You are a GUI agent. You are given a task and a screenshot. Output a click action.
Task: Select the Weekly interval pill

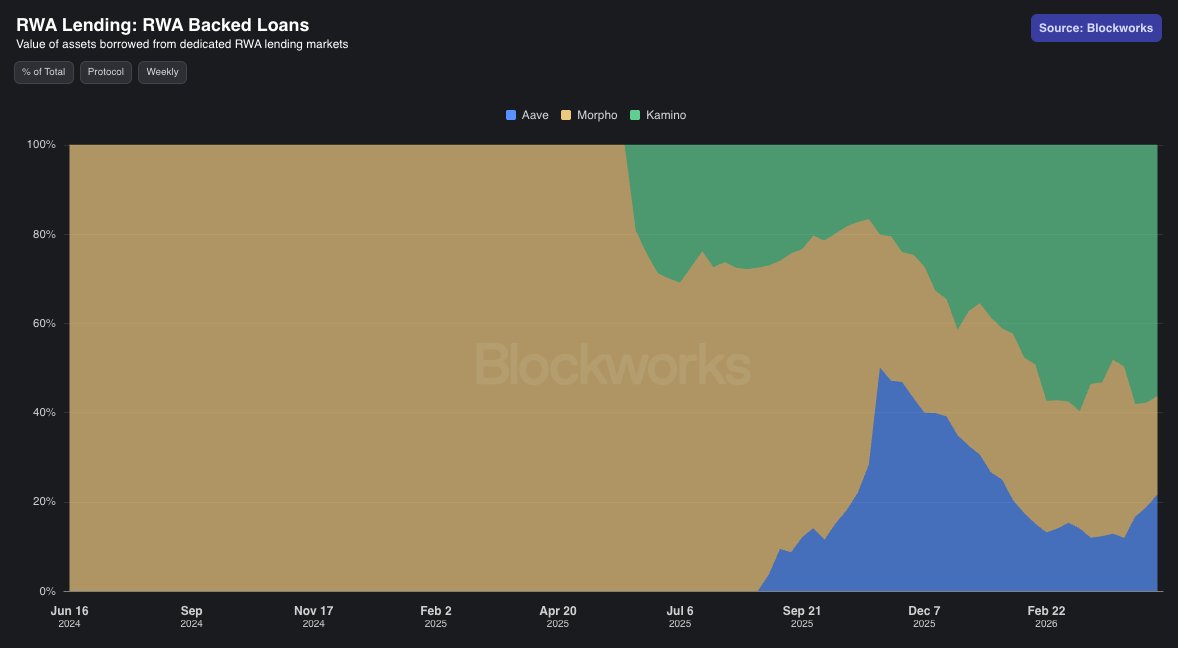(162, 72)
